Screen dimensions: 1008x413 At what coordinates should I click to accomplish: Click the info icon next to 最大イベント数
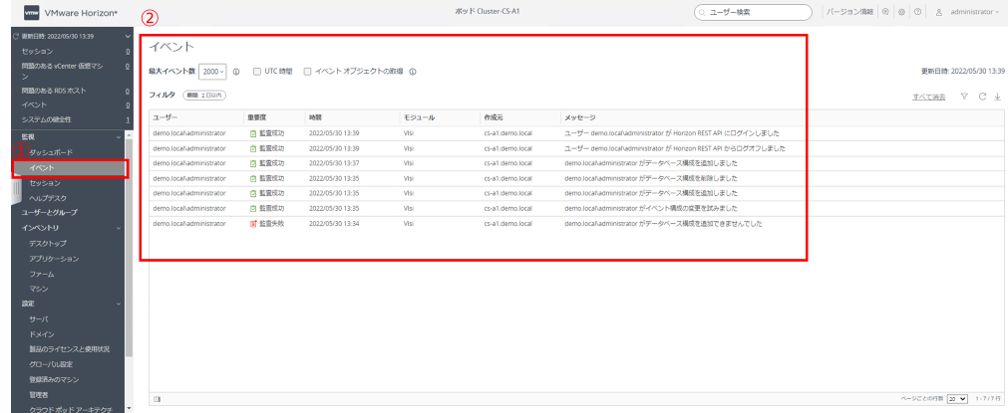(236, 72)
